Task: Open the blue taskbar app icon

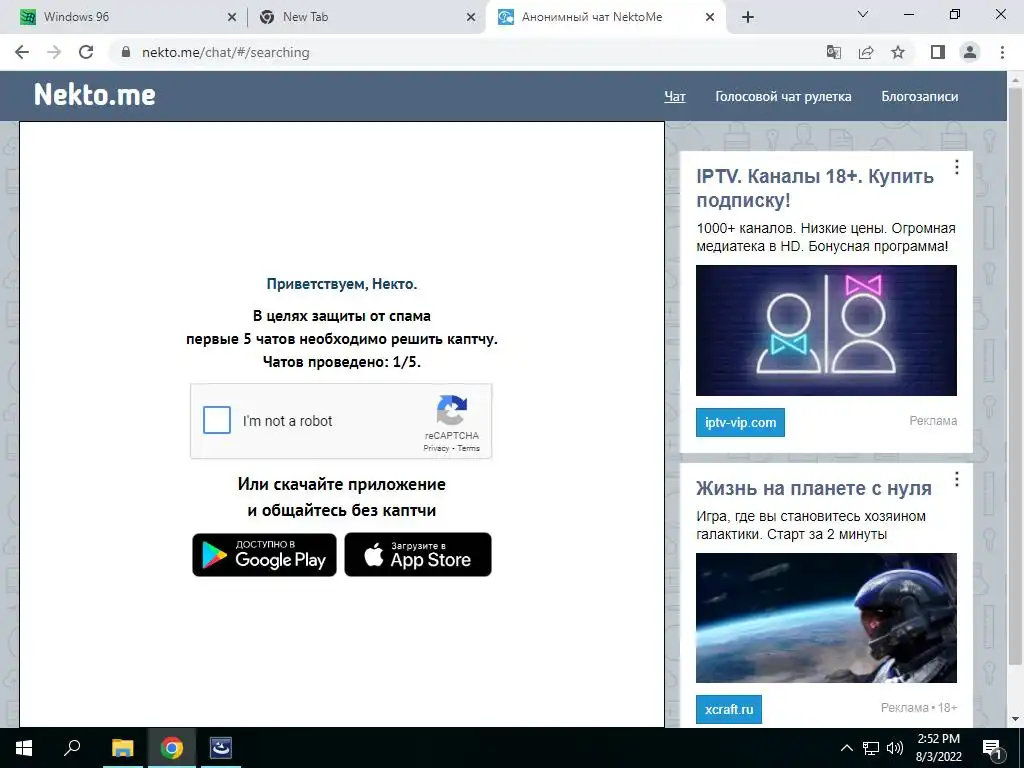Action: coord(221,748)
